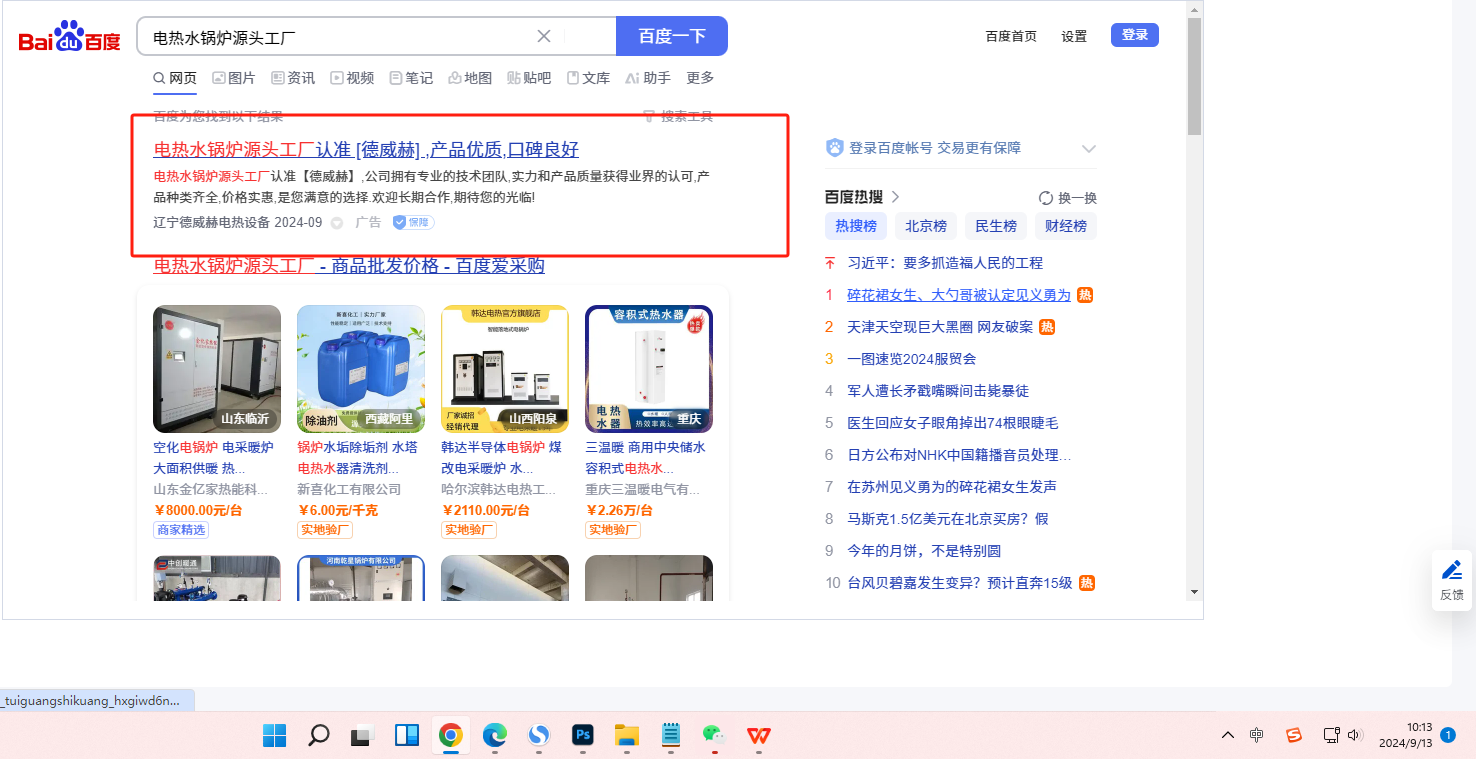
Task: Open hot search 碎花裙女生、大勺哥被认定见义勇为
Action: coord(959,295)
